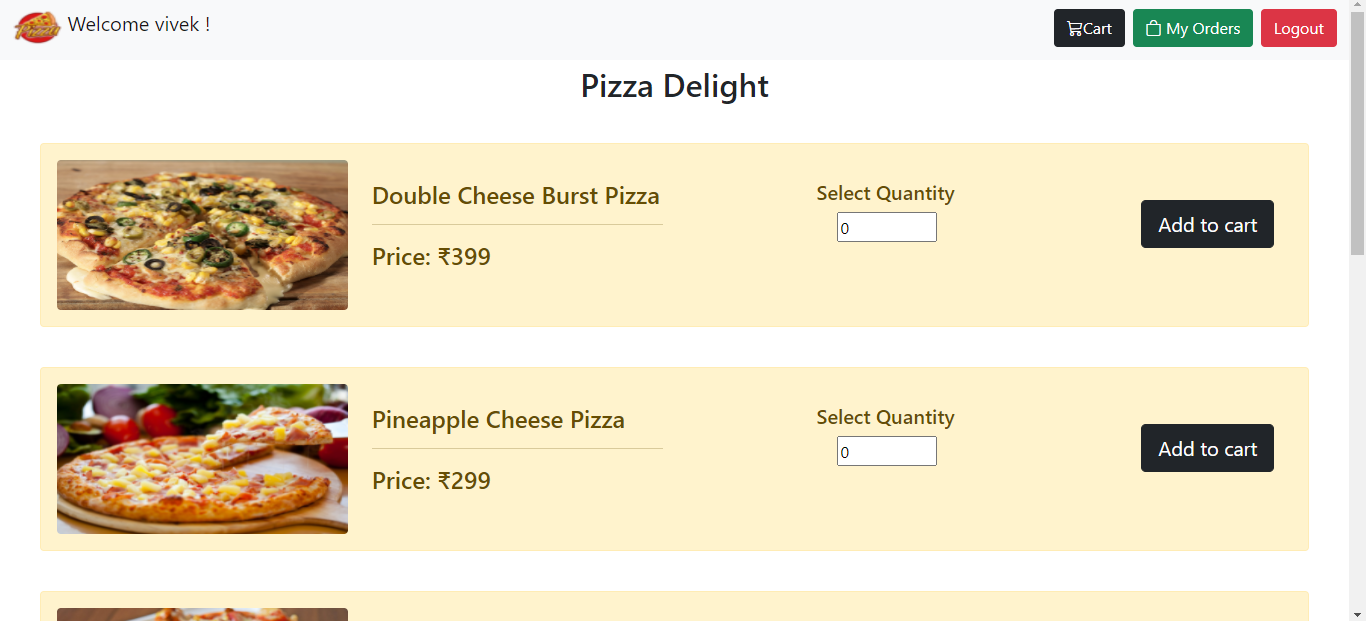Image resolution: width=1366 pixels, height=621 pixels.
Task: Add Double Cheese Burst Pizza to cart
Action: (1207, 224)
